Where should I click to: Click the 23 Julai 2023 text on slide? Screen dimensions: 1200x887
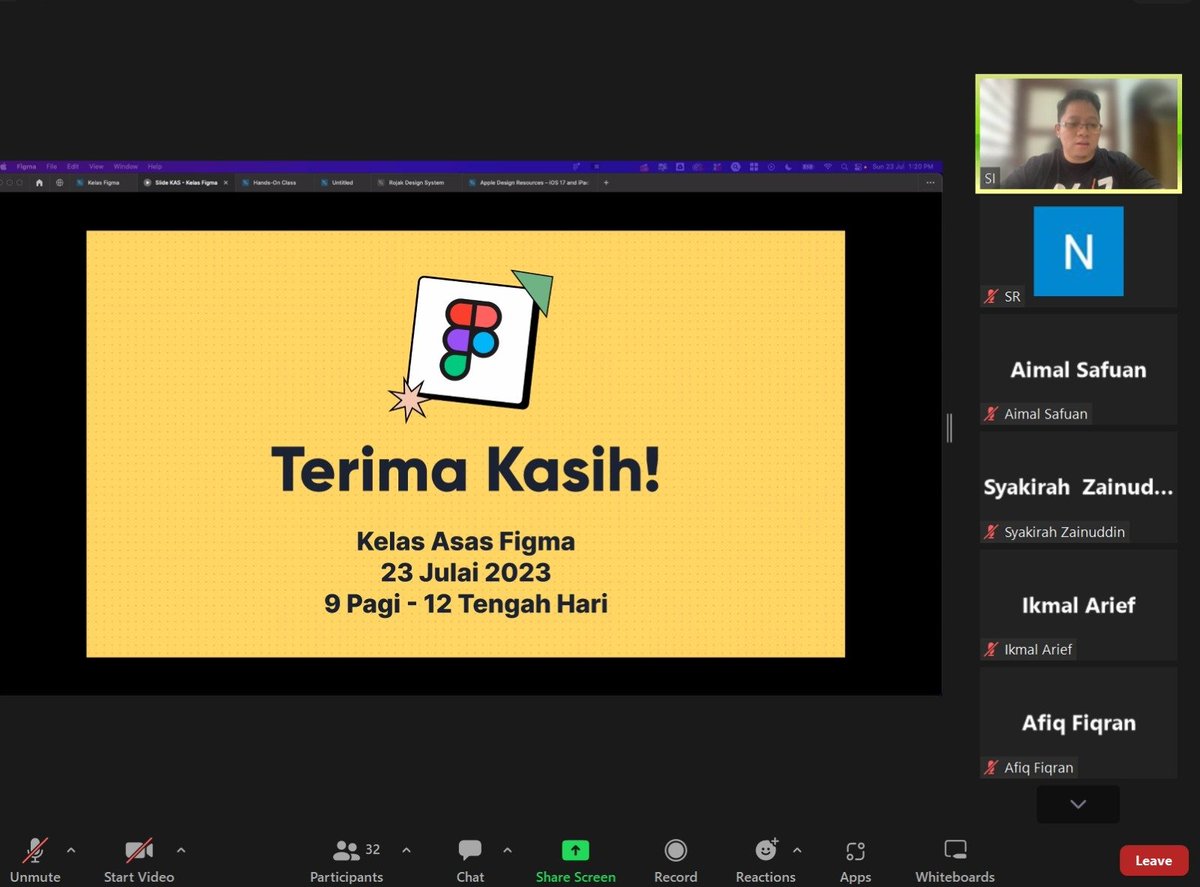coord(466,573)
